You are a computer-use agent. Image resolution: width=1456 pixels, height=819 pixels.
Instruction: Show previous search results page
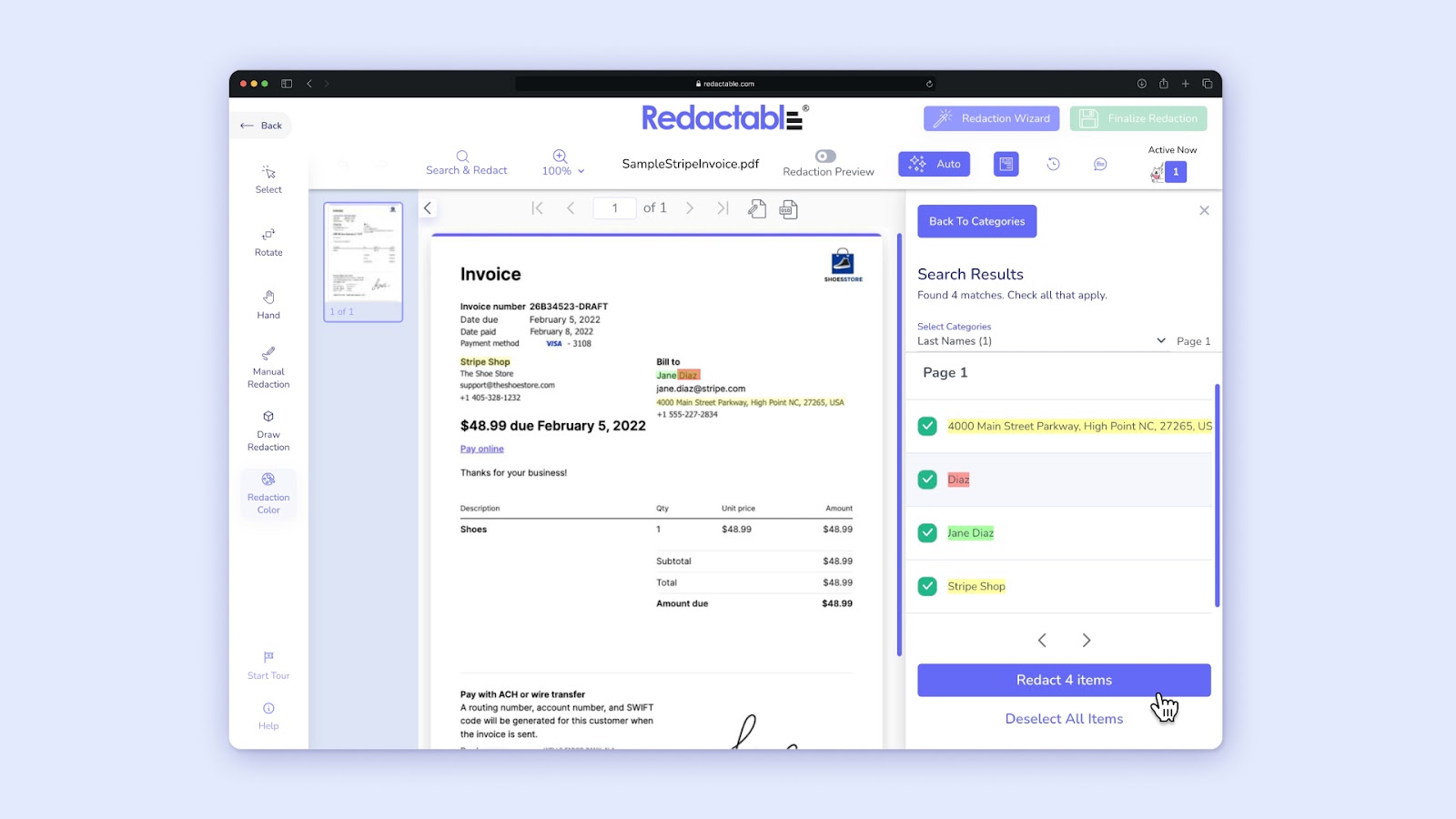(x=1042, y=641)
